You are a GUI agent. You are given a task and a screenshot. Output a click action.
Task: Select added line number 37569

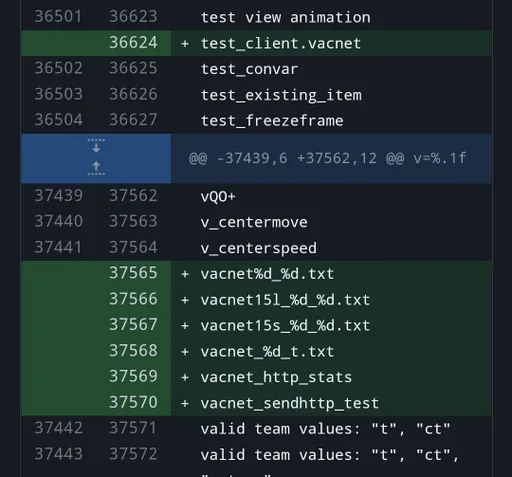click(x=133, y=376)
